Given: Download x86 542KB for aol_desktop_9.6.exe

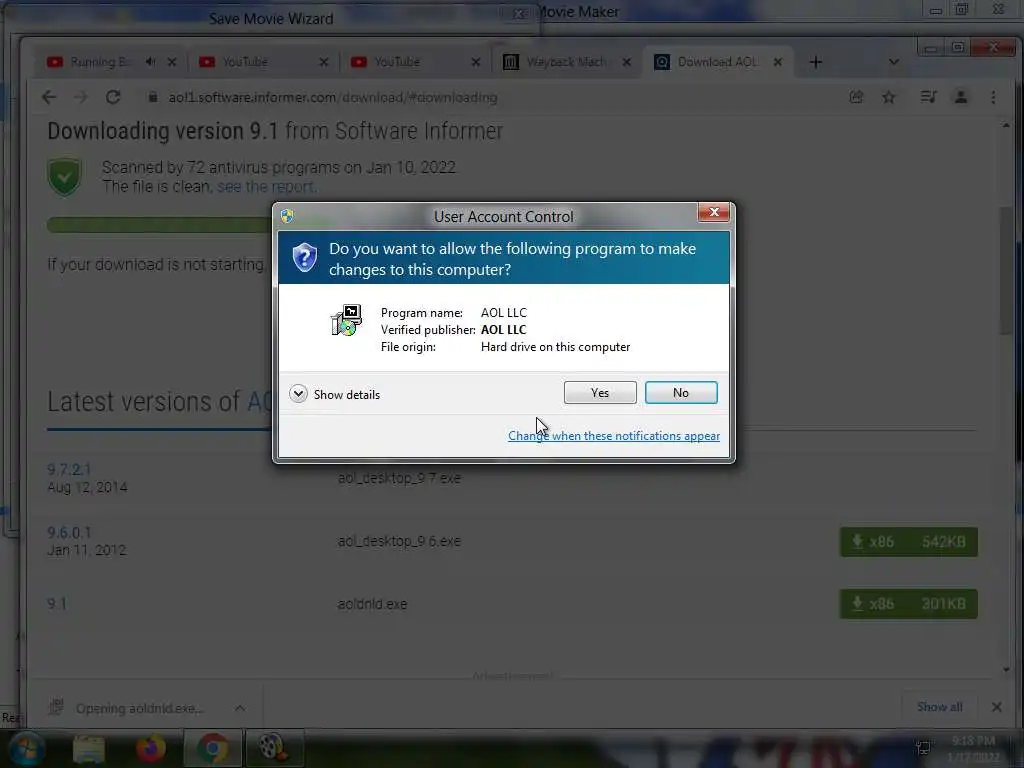Looking at the screenshot, I should pos(908,541).
